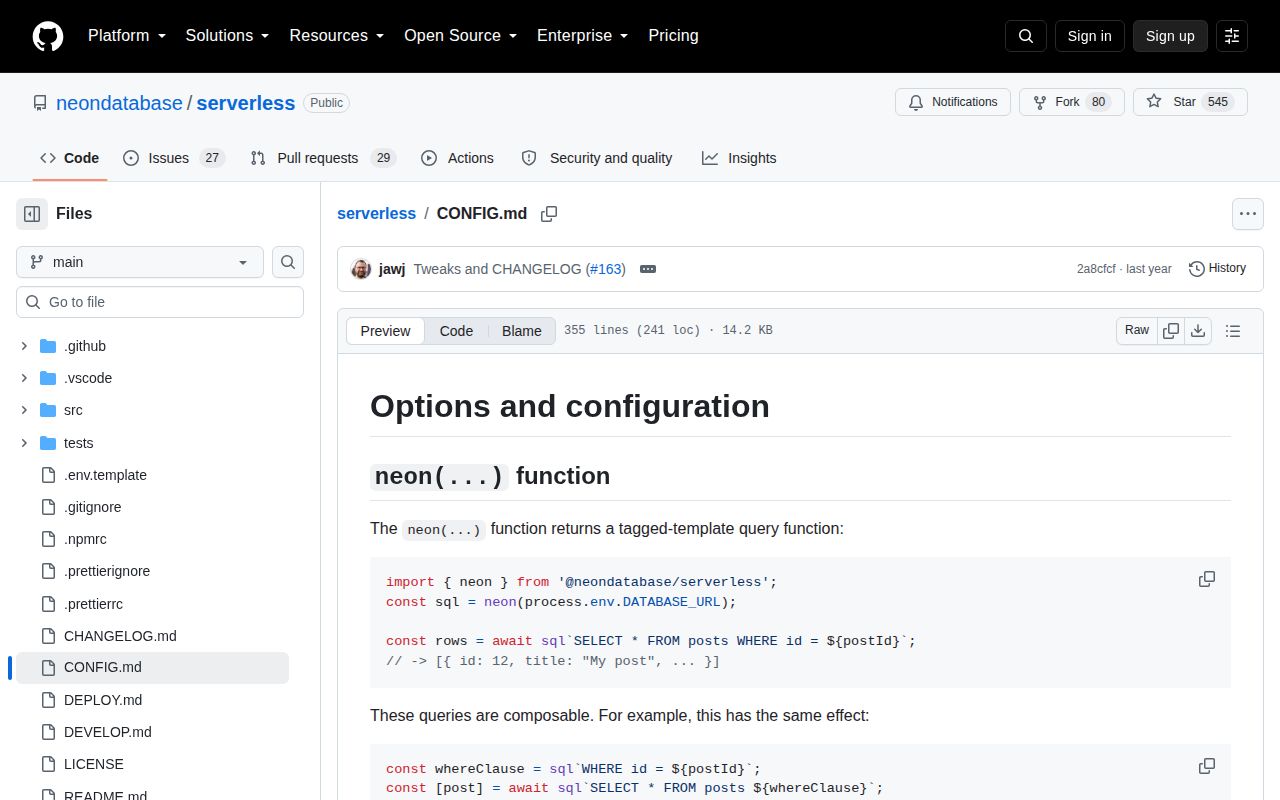Click the GitHub logo icon
This screenshot has width=1280, height=800.
(48, 36)
